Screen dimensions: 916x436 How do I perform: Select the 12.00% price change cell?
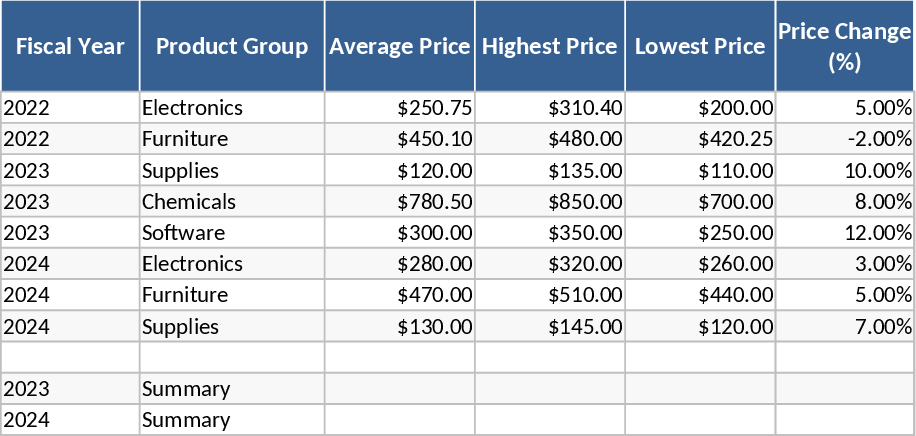(x=845, y=232)
